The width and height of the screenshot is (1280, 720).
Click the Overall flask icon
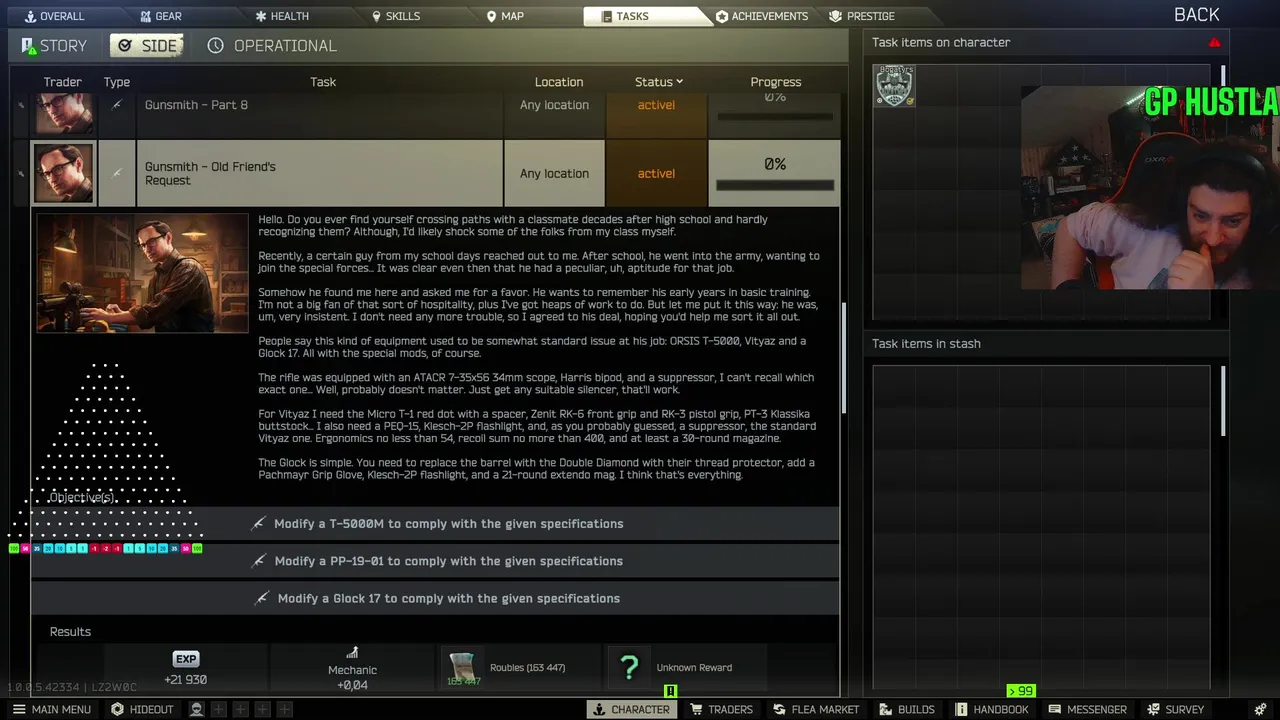pos(30,16)
